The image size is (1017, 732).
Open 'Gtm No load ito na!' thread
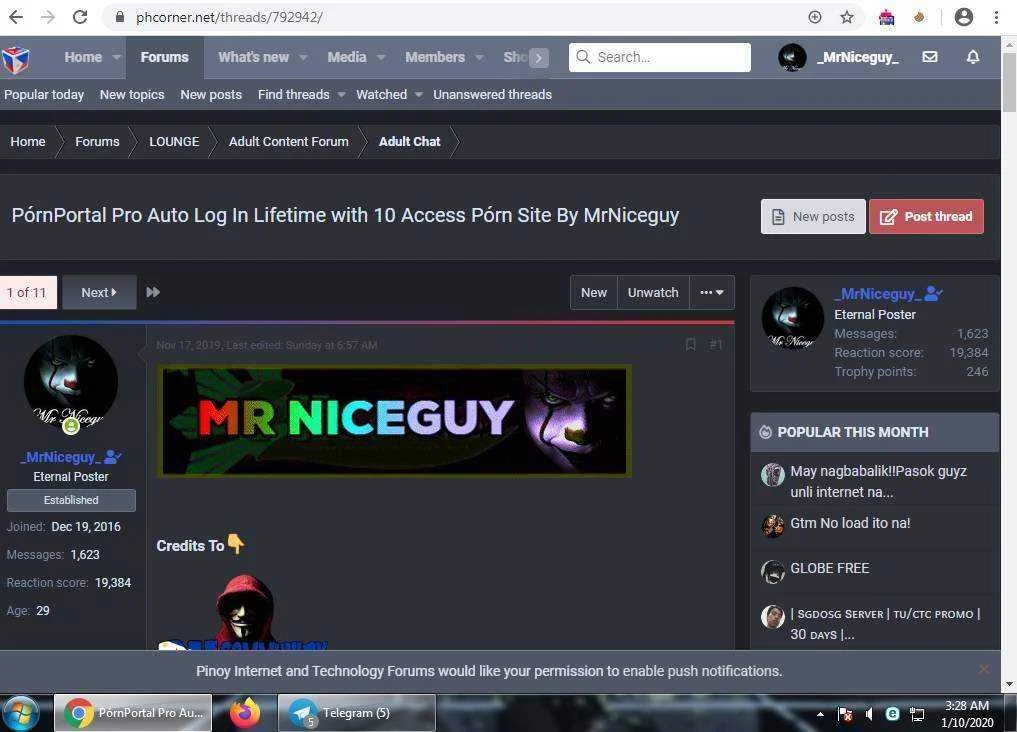850,523
